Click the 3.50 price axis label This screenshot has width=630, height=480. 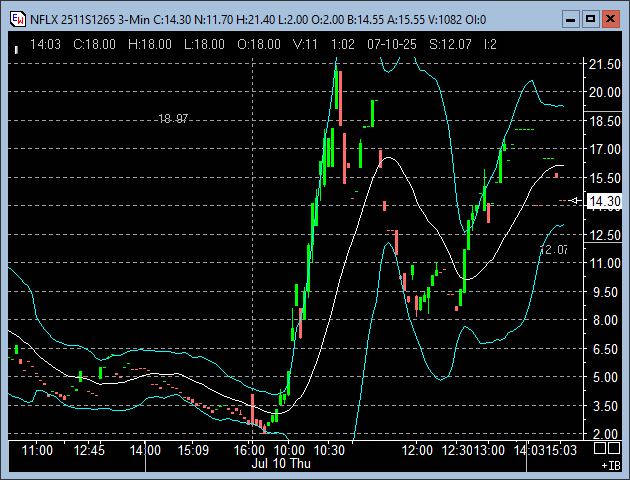[606, 406]
